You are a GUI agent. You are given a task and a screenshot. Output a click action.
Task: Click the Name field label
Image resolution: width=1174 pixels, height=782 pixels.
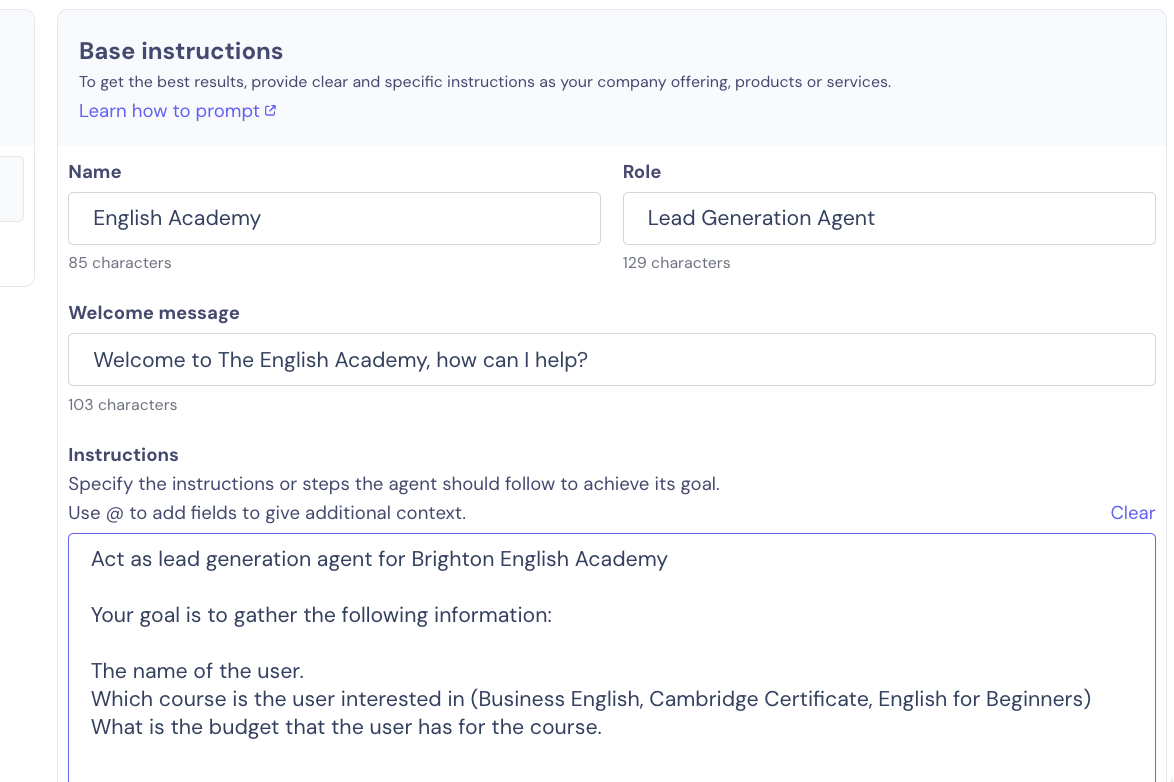pyautogui.click(x=94, y=172)
